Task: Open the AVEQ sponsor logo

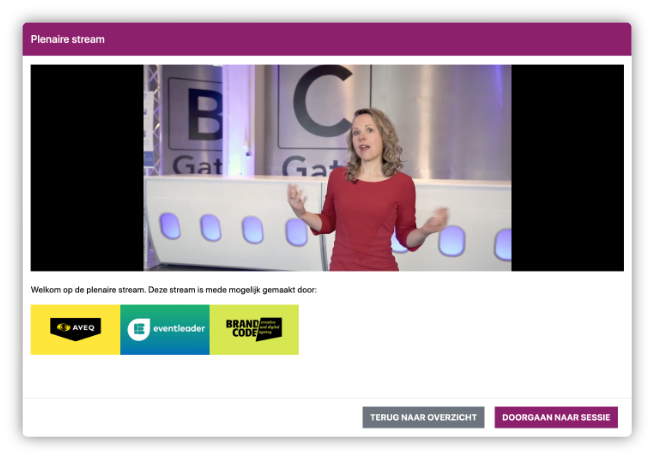Action: coord(75,330)
